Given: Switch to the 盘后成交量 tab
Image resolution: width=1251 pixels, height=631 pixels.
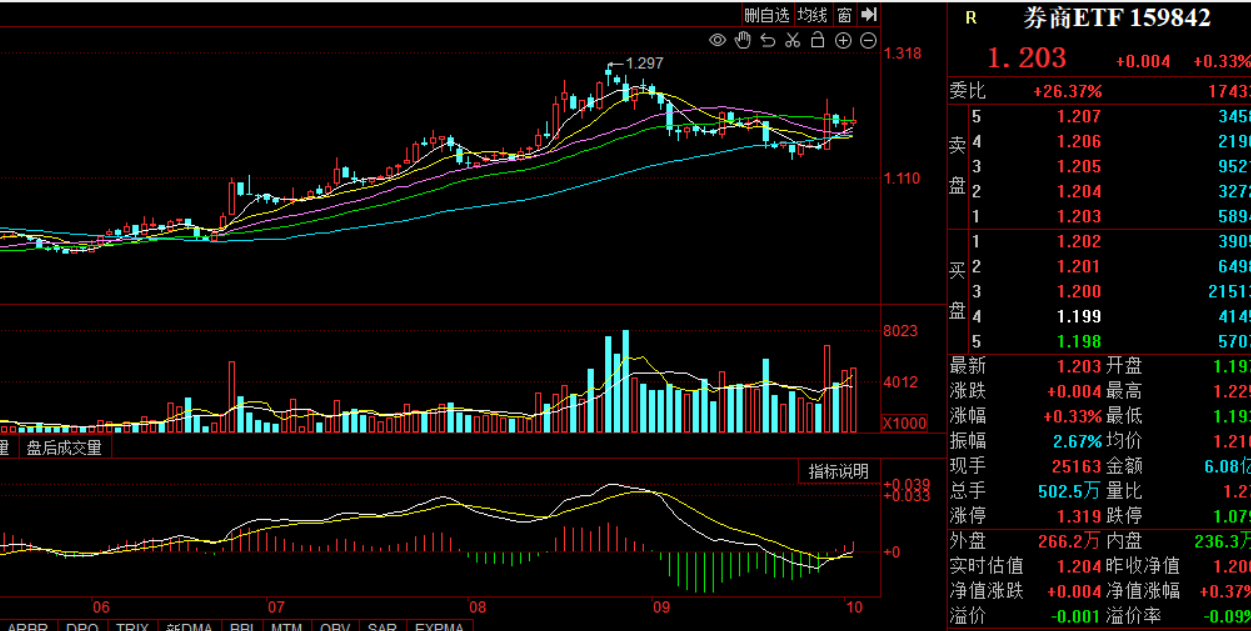Looking at the screenshot, I should point(64,448).
